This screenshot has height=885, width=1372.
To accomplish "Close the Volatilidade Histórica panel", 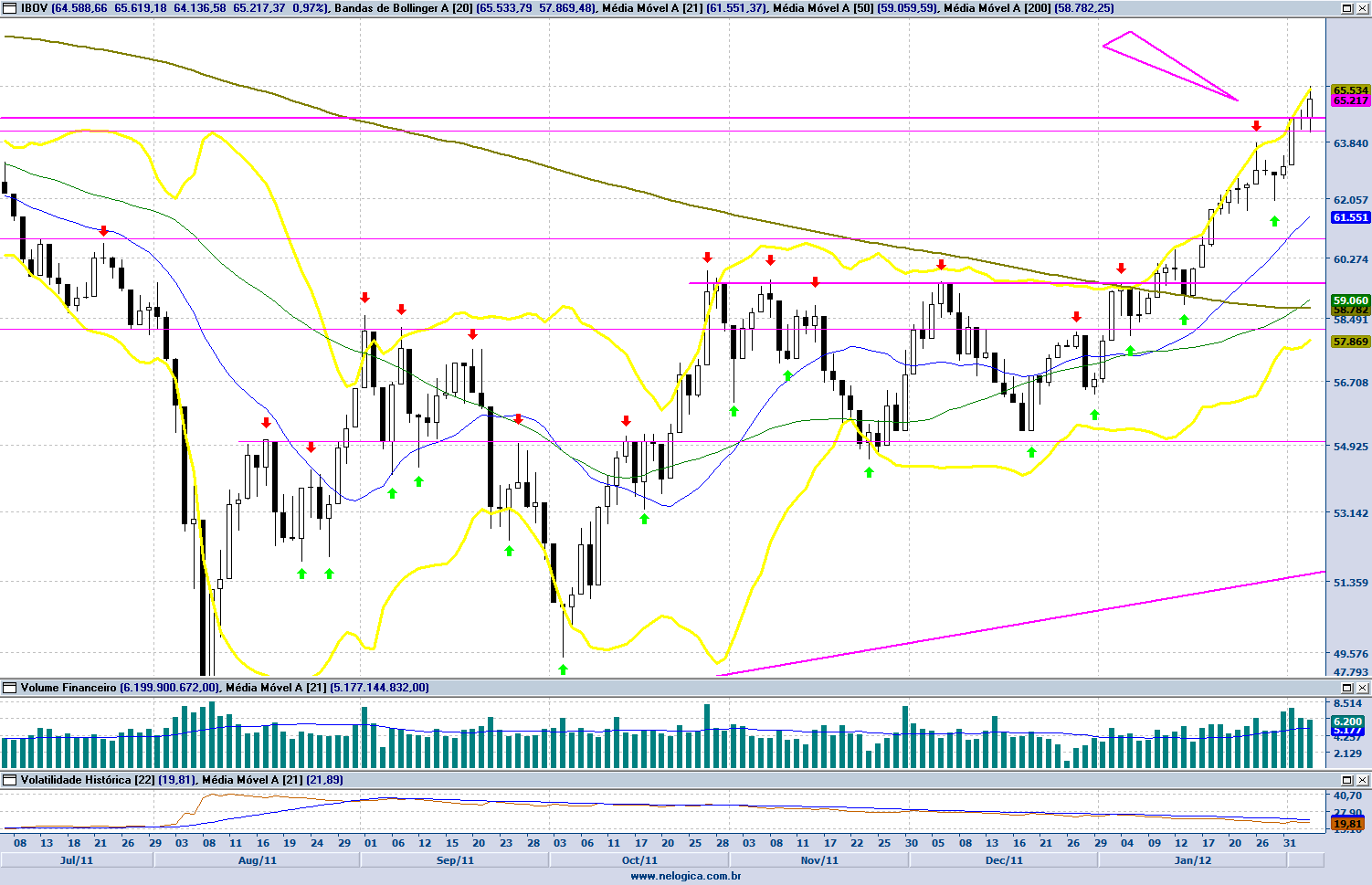I will pos(1362,780).
